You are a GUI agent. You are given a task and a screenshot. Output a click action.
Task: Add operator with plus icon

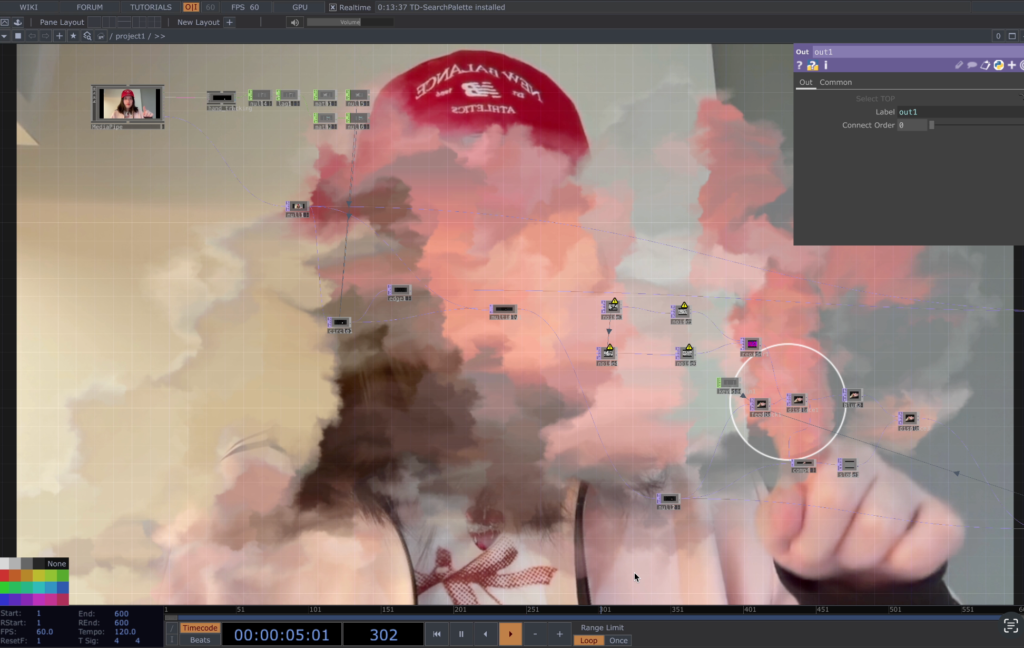59,36
